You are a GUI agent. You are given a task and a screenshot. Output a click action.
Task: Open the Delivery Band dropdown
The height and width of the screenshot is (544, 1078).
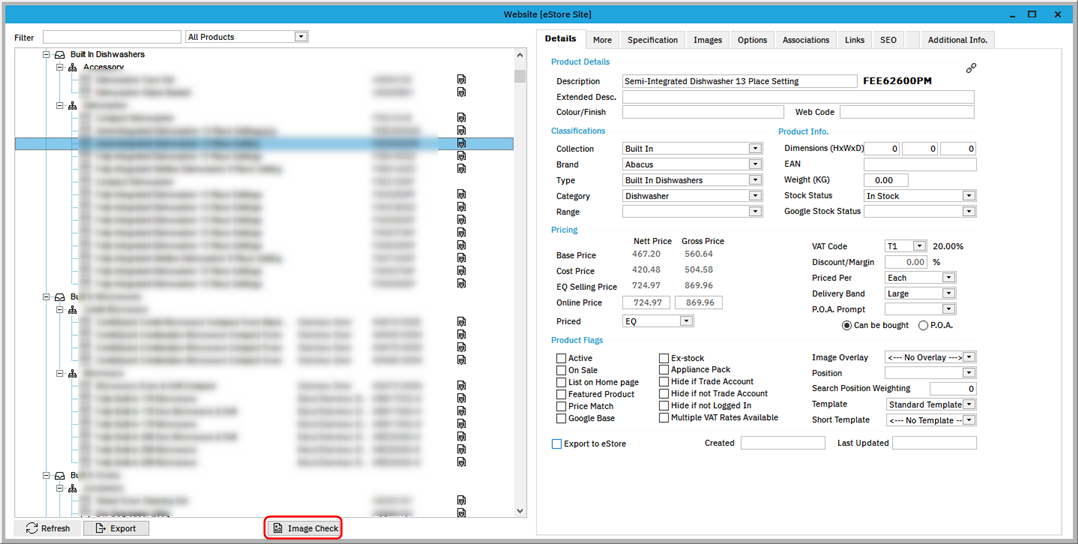tap(949, 294)
